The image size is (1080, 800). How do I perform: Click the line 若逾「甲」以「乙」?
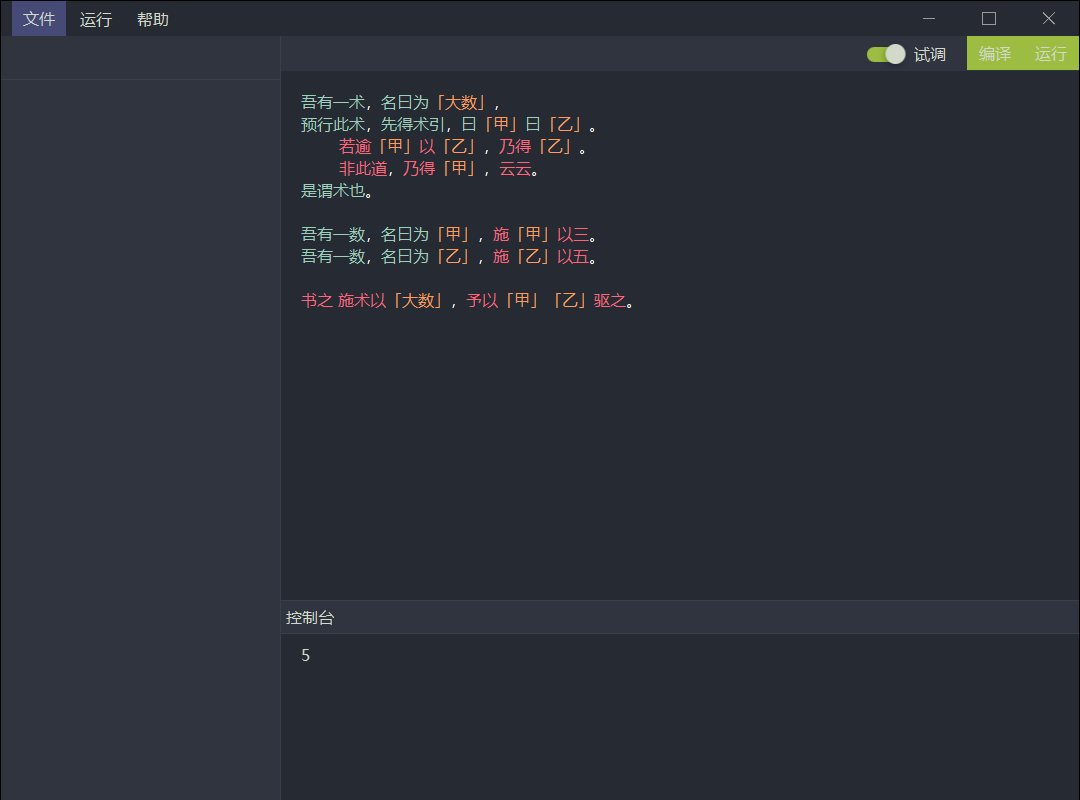point(462,147)
